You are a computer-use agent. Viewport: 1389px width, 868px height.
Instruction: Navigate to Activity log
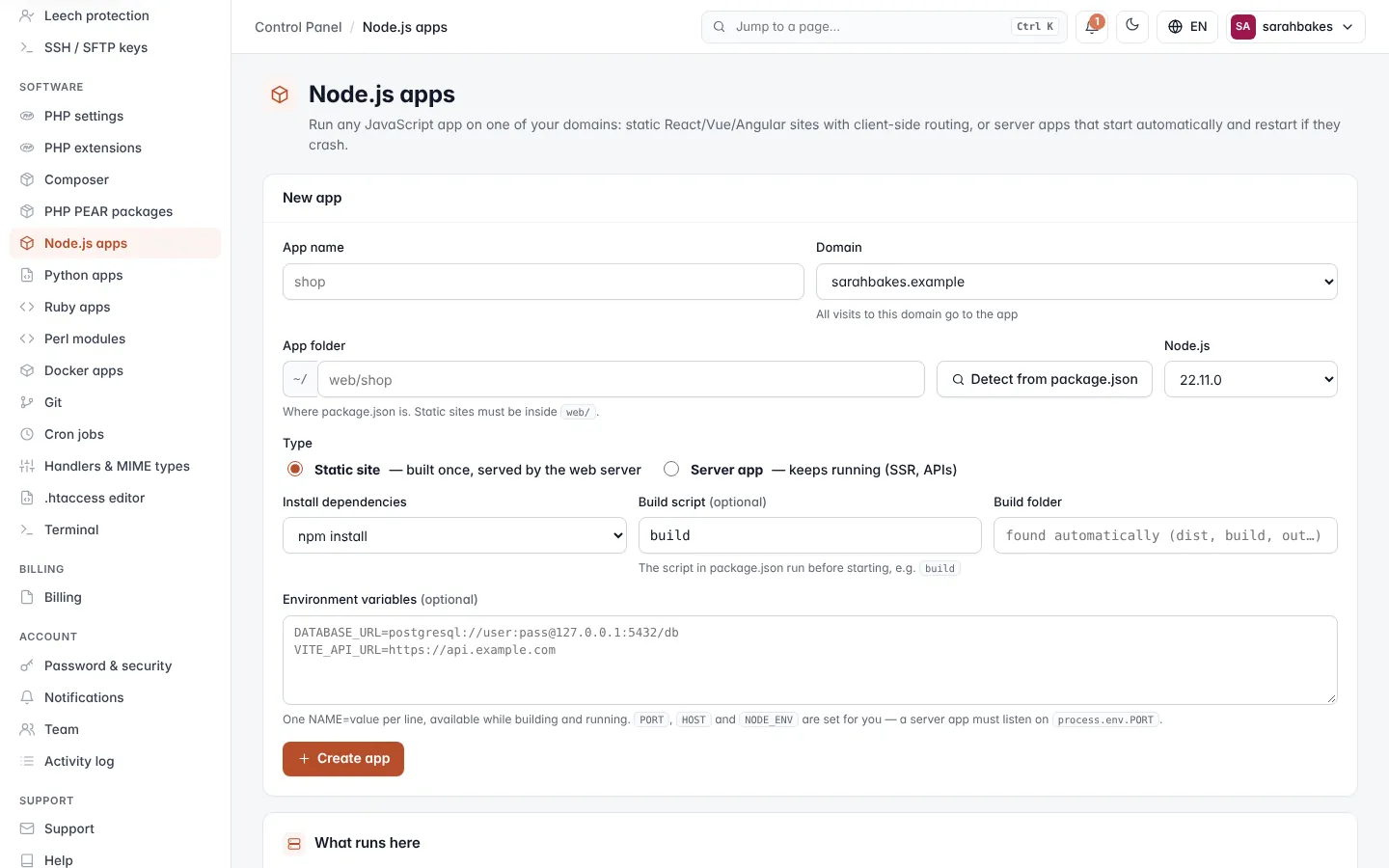[115, 761]
